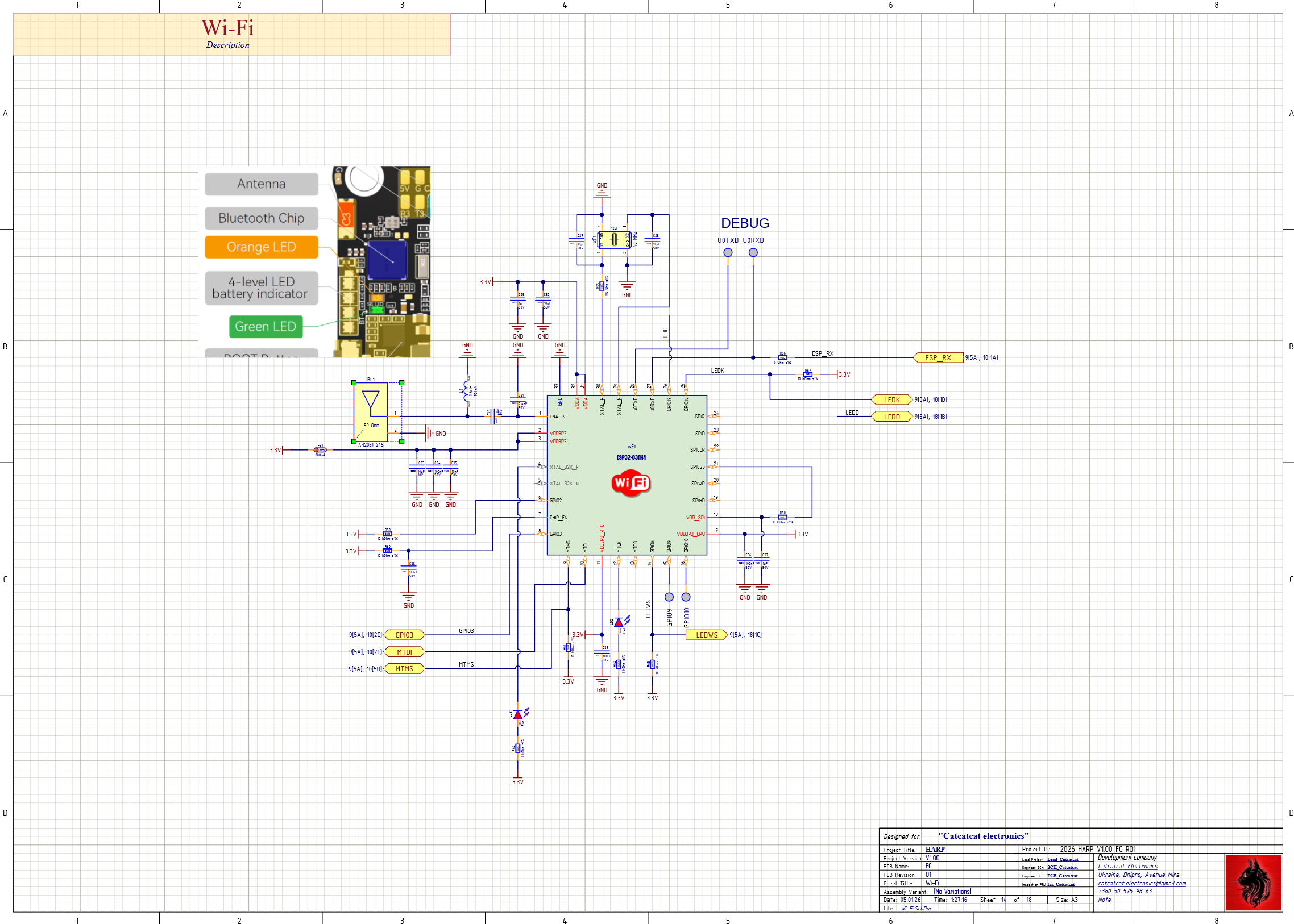Select the BL1 antenna component symbol
Image resolution: width=1294 pixels, height=924 pixels.
pyautogui.click(x=371, y=412)
